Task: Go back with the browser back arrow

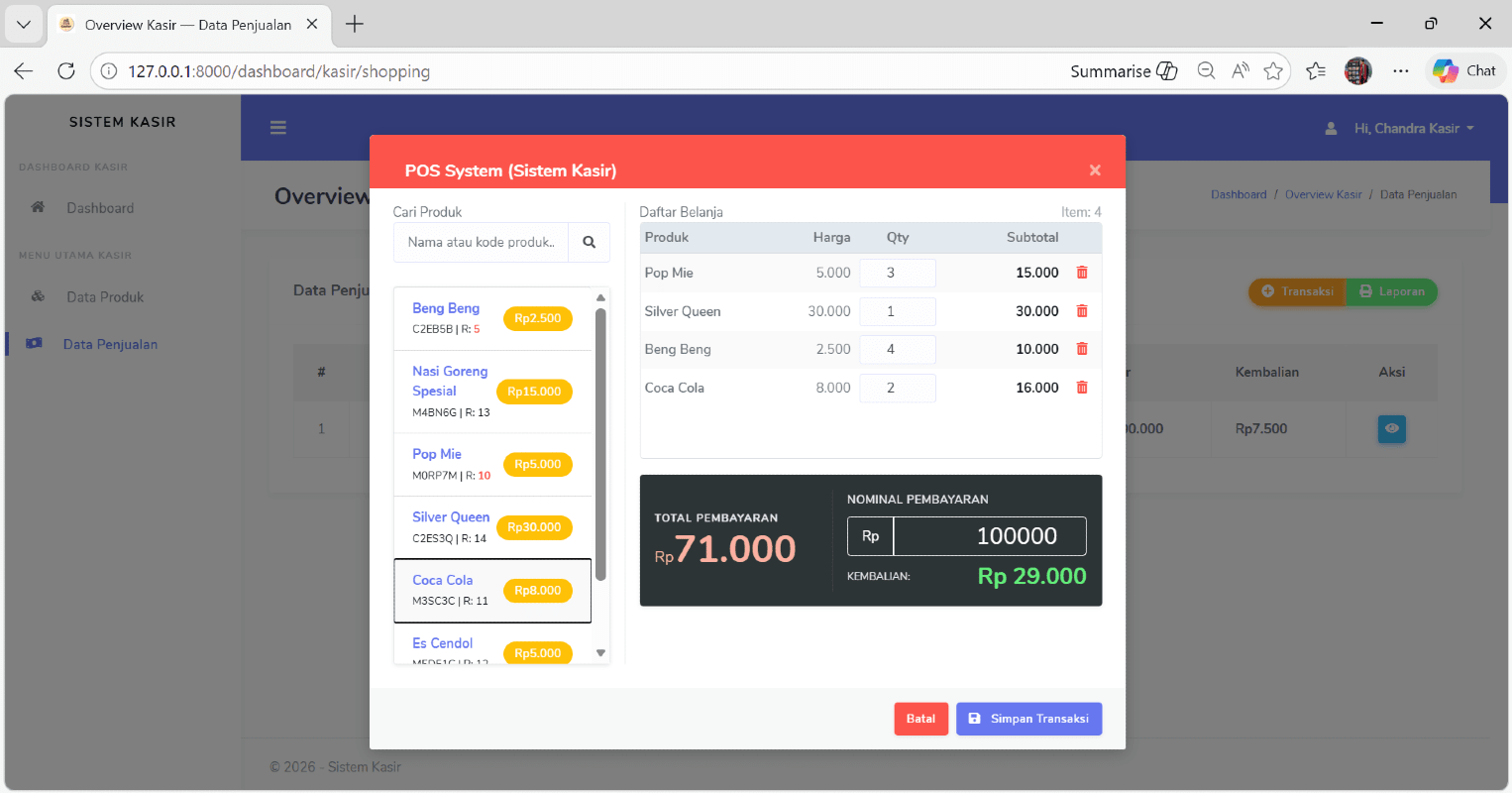Action: 24,71
